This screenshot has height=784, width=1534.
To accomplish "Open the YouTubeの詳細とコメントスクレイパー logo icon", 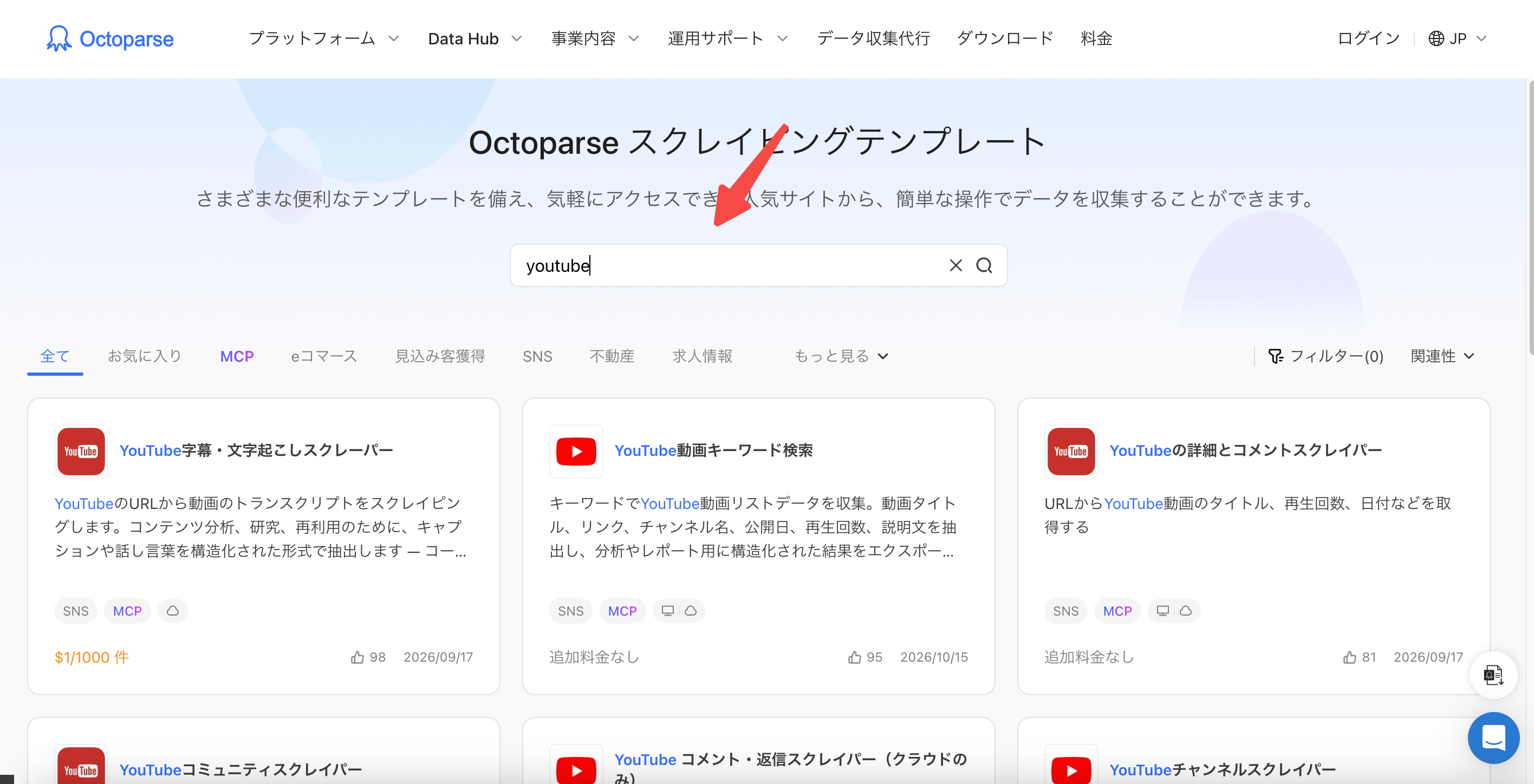I will click(x=1071, y=451).
